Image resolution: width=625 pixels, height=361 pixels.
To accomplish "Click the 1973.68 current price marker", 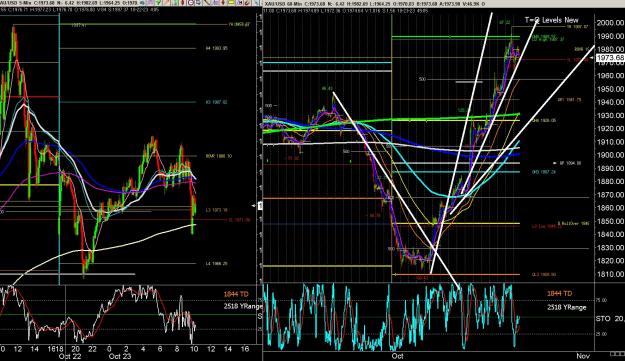I will coord(610,58).
